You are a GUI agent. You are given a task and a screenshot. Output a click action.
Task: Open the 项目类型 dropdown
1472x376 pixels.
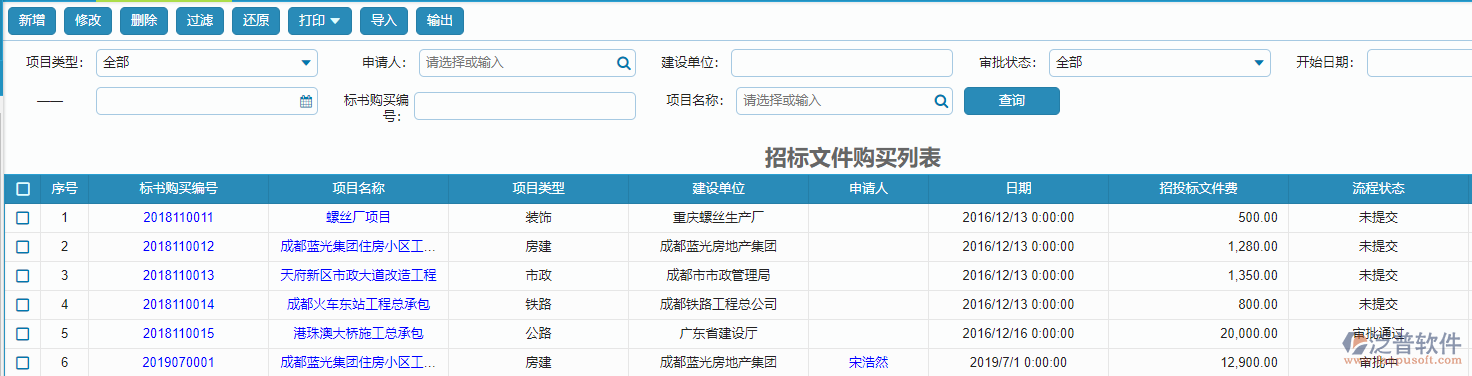pos(207,62)
